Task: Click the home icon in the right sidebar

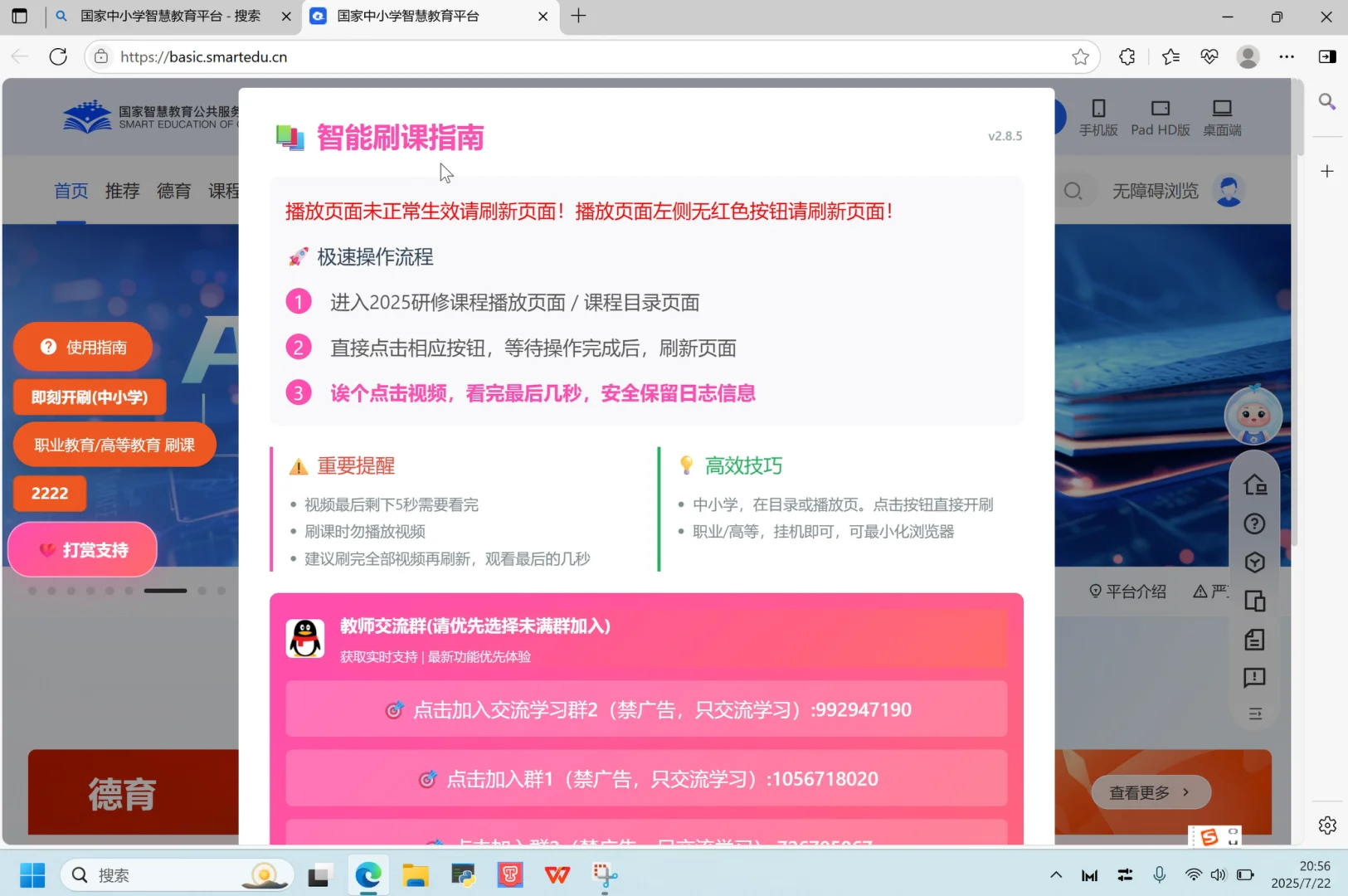Action: point(1254,485)
